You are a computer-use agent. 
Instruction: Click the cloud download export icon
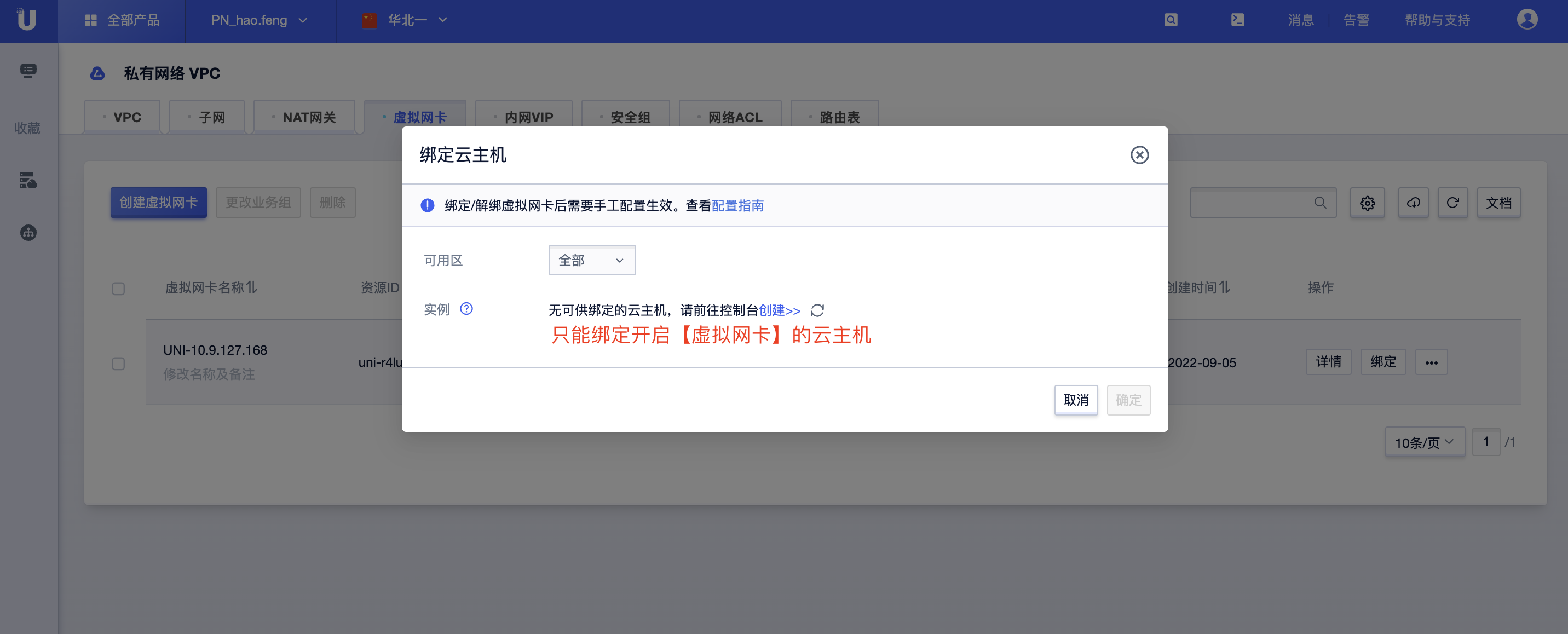point(1414,203)
